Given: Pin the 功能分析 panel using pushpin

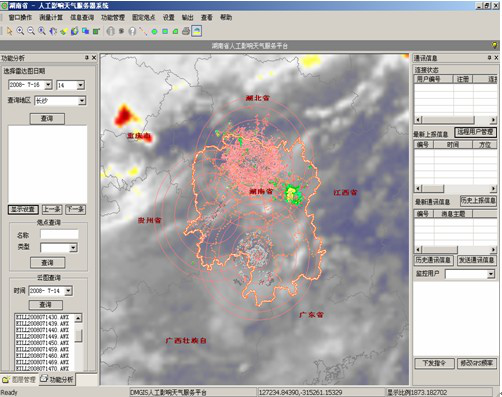Looking at the screenshot, I should pyautogui.click(x=87, y=58).
